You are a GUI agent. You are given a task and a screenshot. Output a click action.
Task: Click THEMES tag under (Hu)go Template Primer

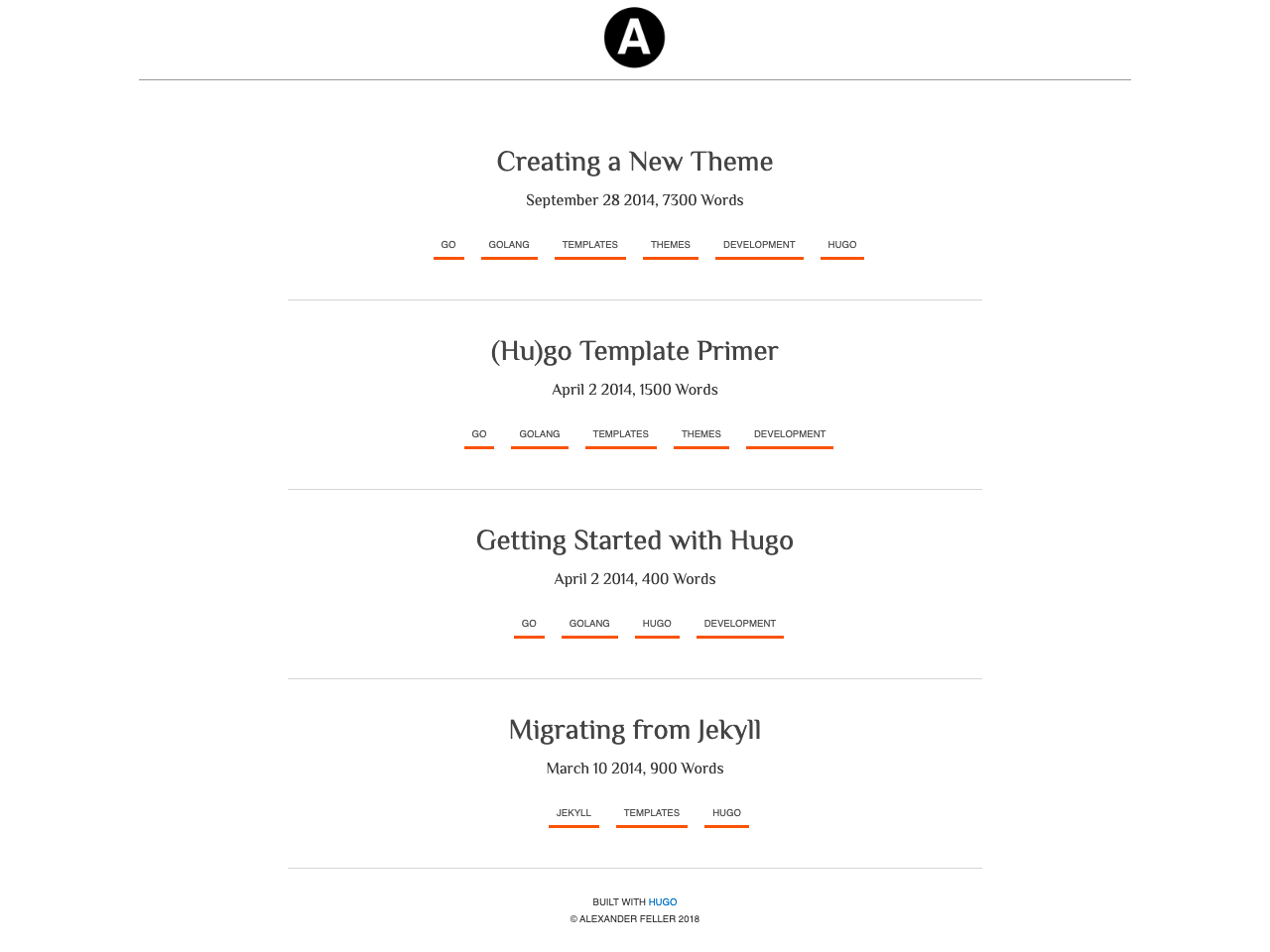(700, 434)
